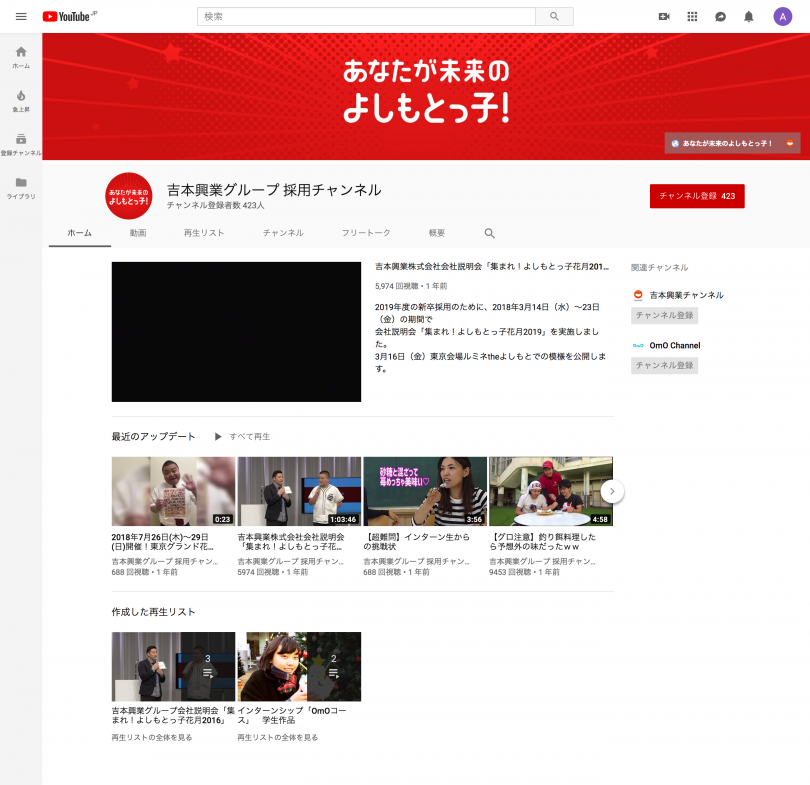
Task: Open the video upload camera icon
Action: coord(664,16)
